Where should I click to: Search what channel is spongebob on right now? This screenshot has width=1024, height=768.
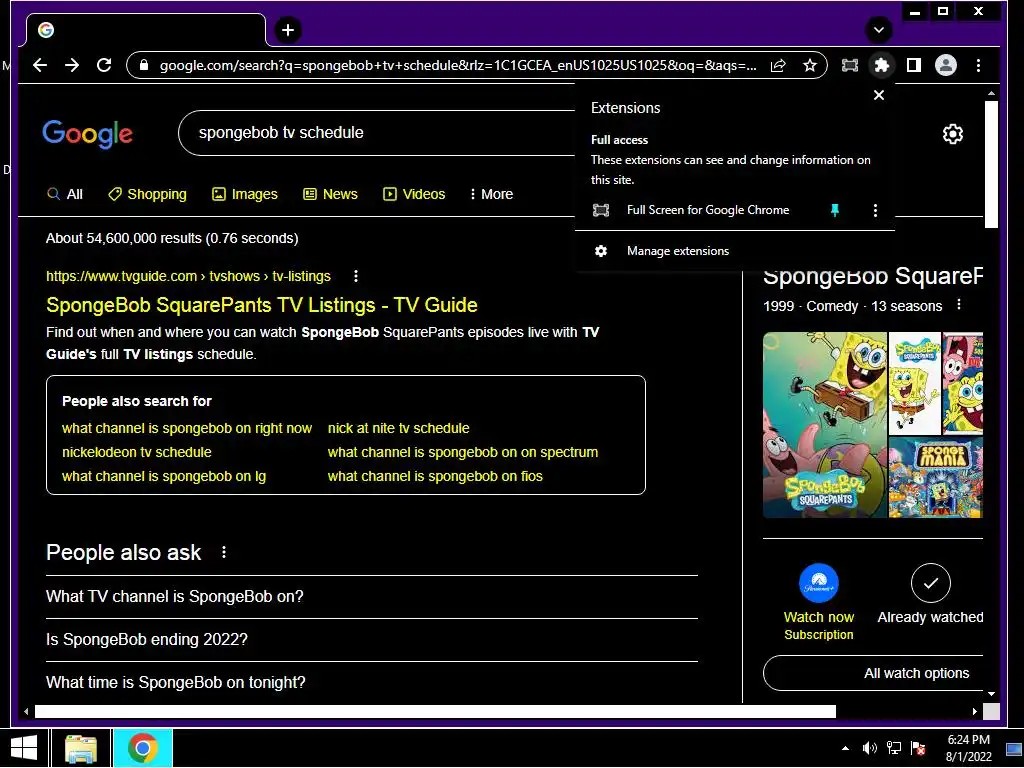187,428
